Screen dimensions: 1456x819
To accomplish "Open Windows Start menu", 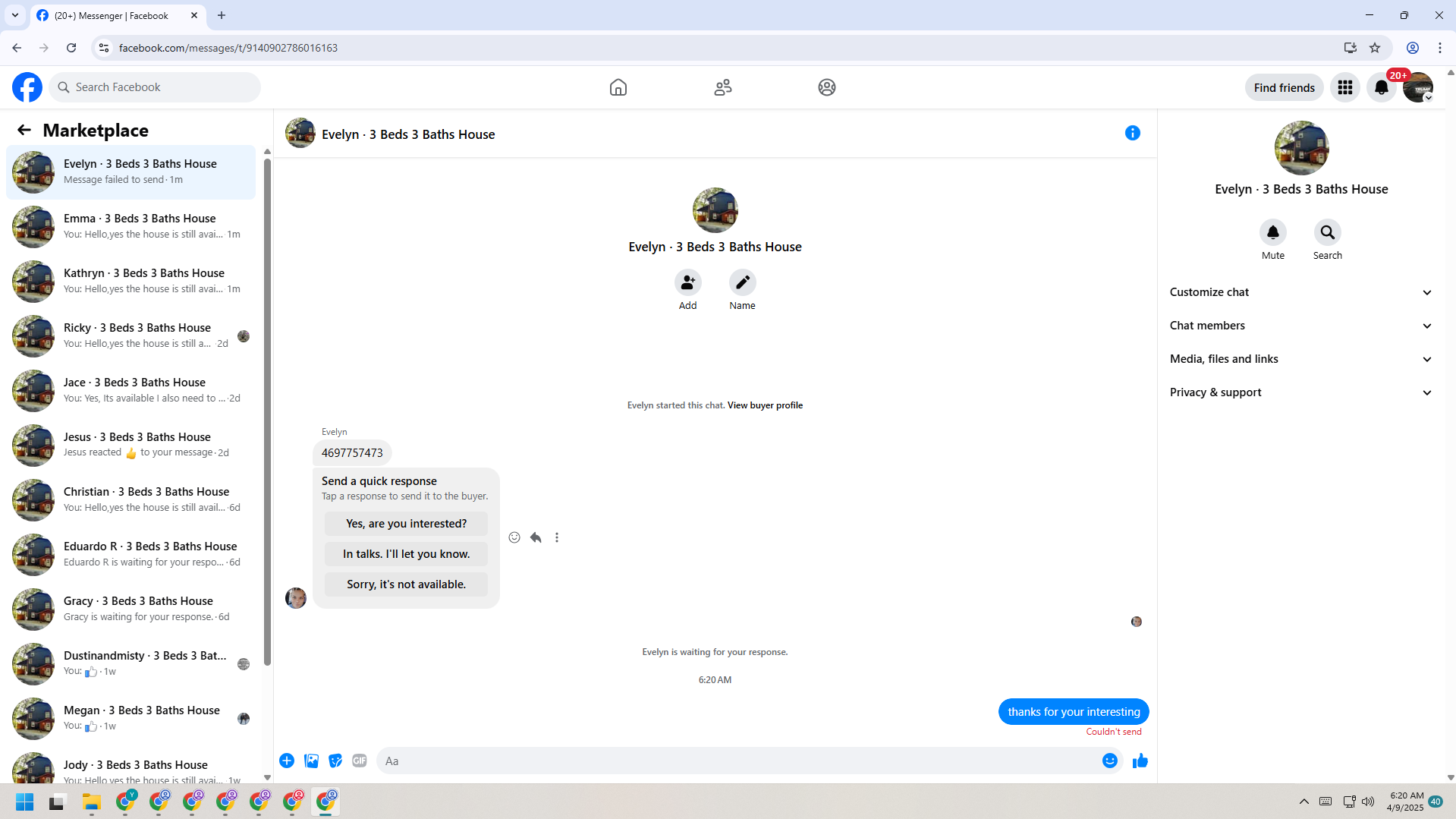I will point(25,802).
